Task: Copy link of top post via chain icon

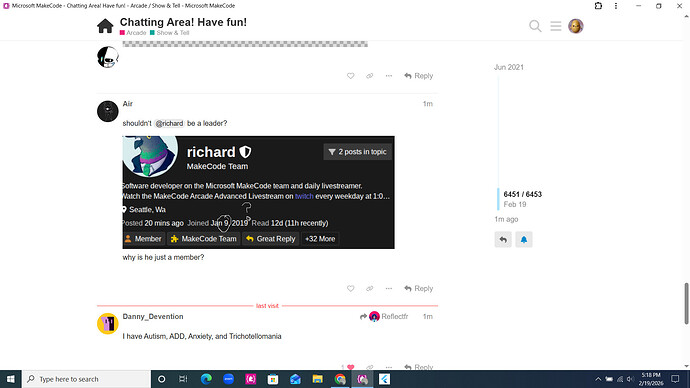Action: [370, 76]
